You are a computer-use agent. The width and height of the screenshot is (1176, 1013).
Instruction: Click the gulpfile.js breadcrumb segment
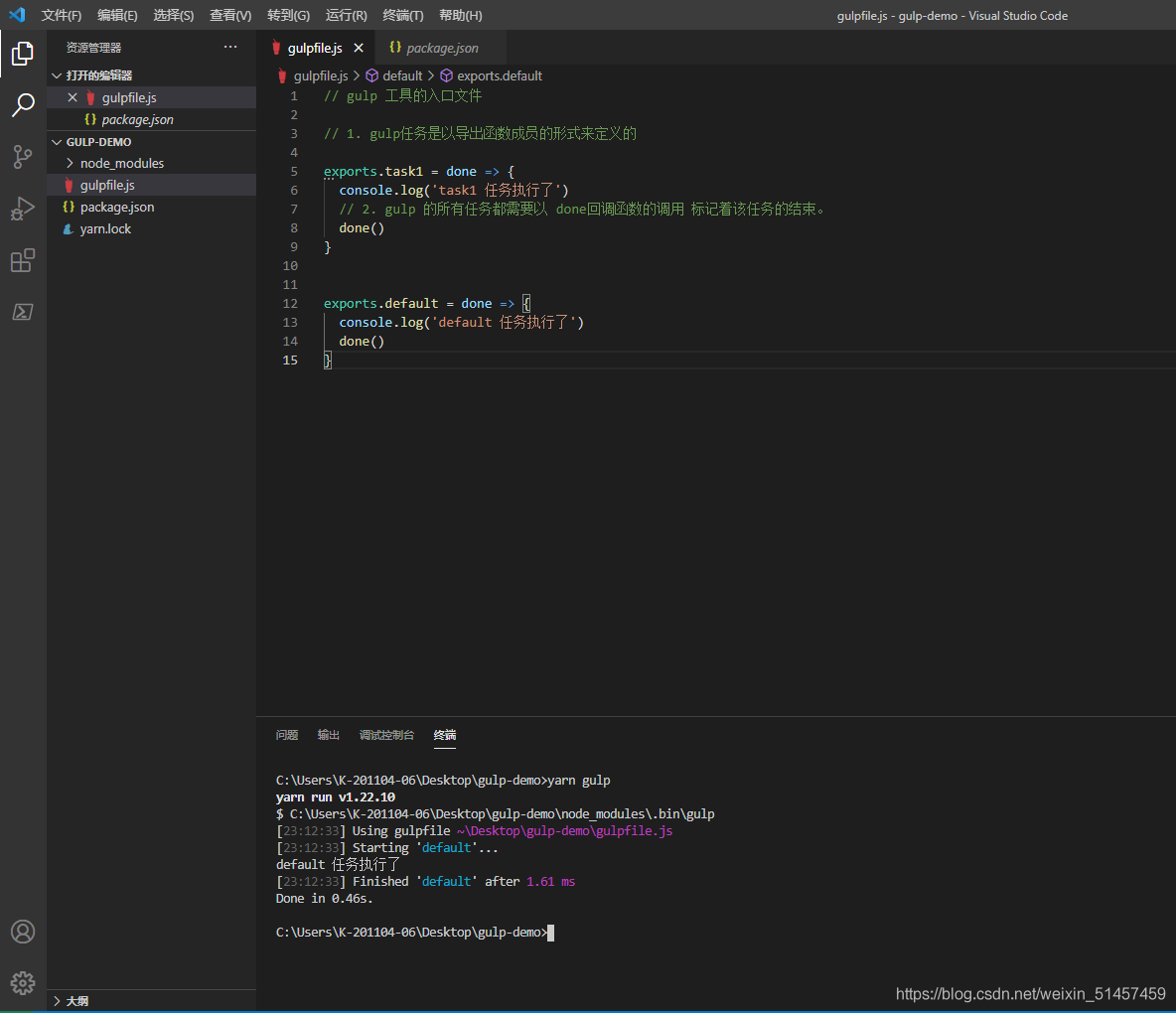click(x=320, y=75)
